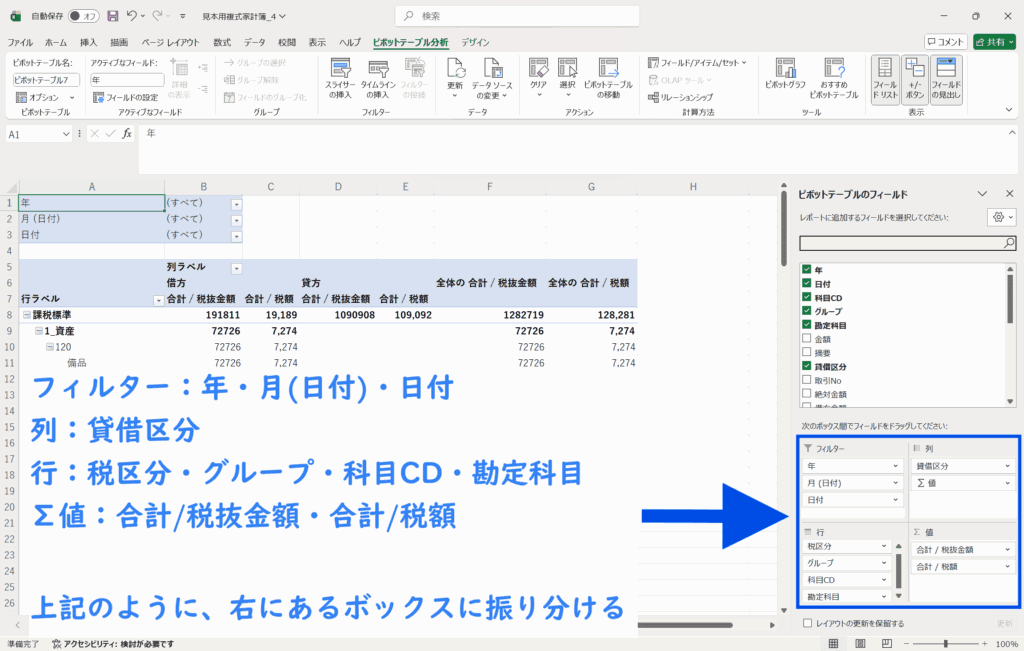Enable レイアウトの更新を保留する checkbox
This screenshot has height=651, width=1024.
807,623
